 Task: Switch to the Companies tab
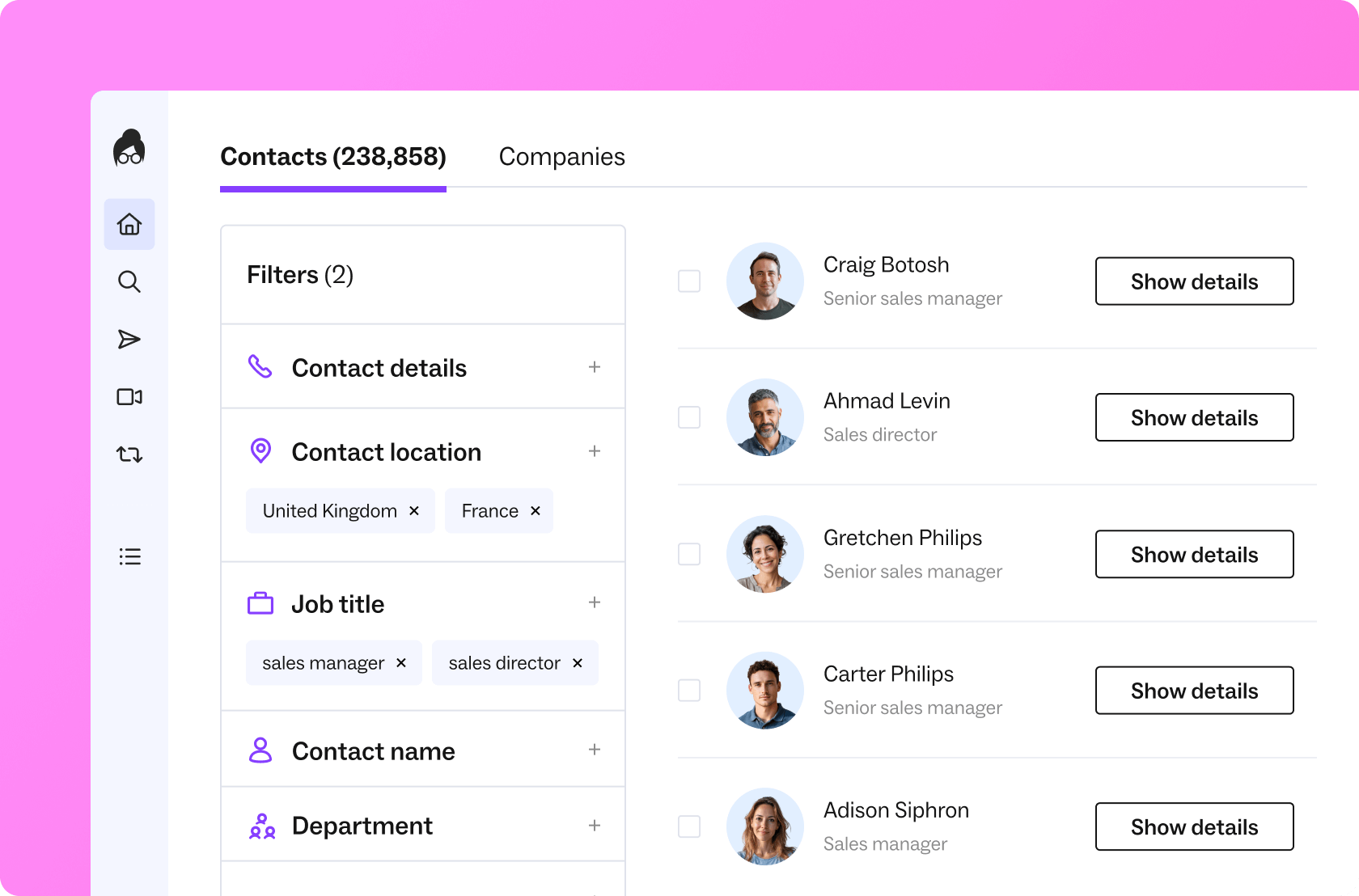pyautogui.click(x=561, y=157)
